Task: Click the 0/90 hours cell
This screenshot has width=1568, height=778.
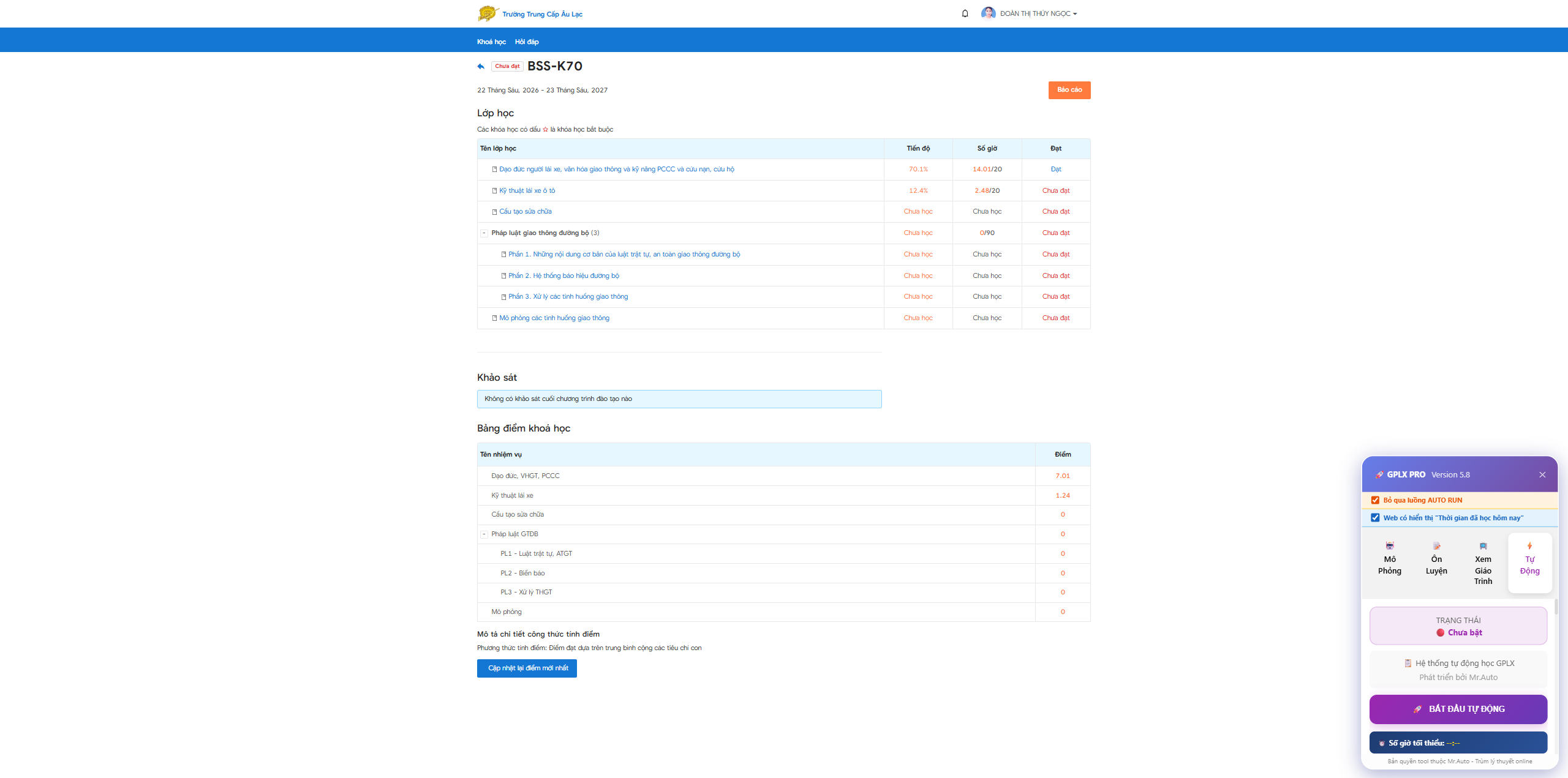Action: click(x=987, y=233)
